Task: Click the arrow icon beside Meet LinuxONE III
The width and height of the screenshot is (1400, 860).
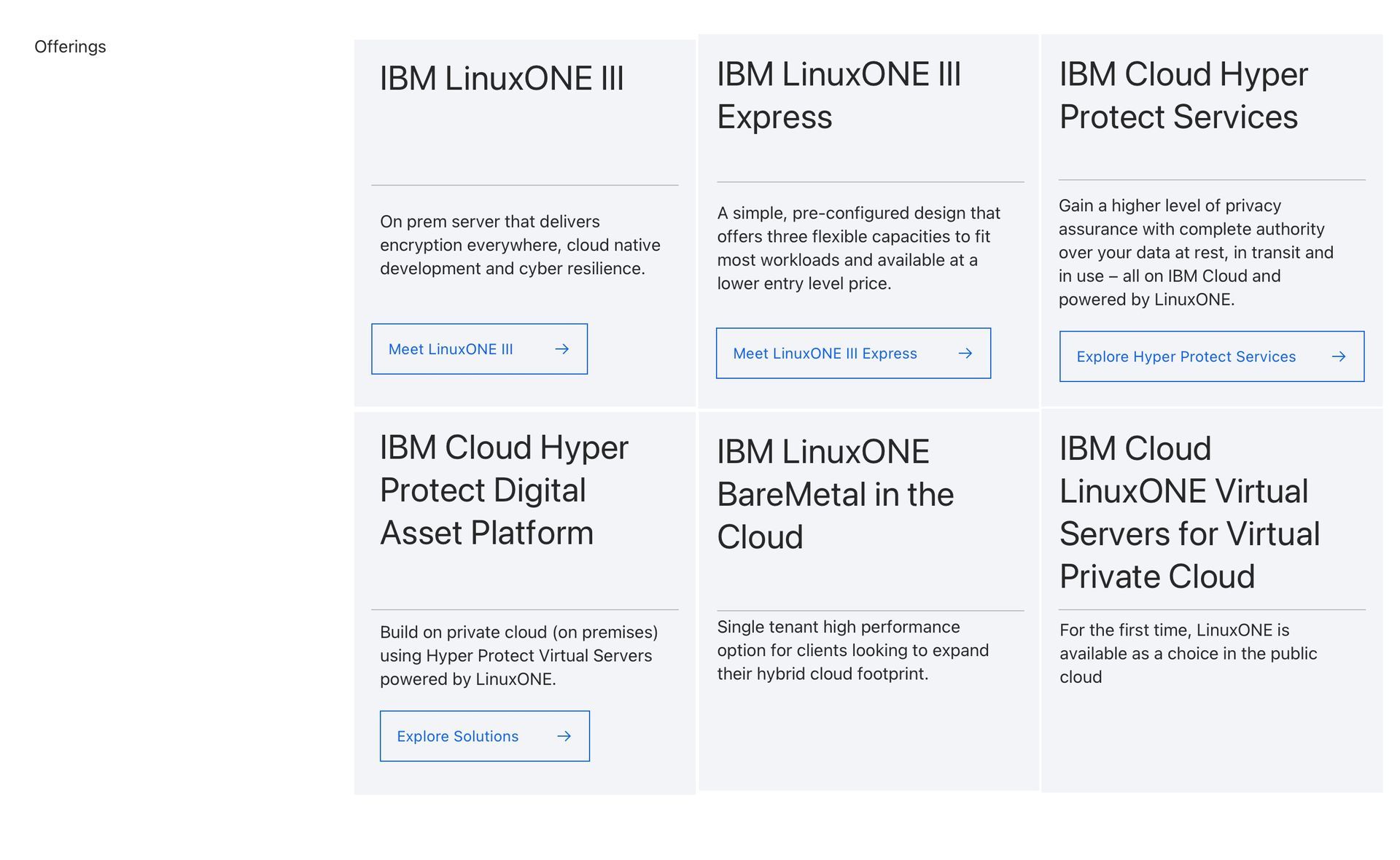Action: (561, 349)
